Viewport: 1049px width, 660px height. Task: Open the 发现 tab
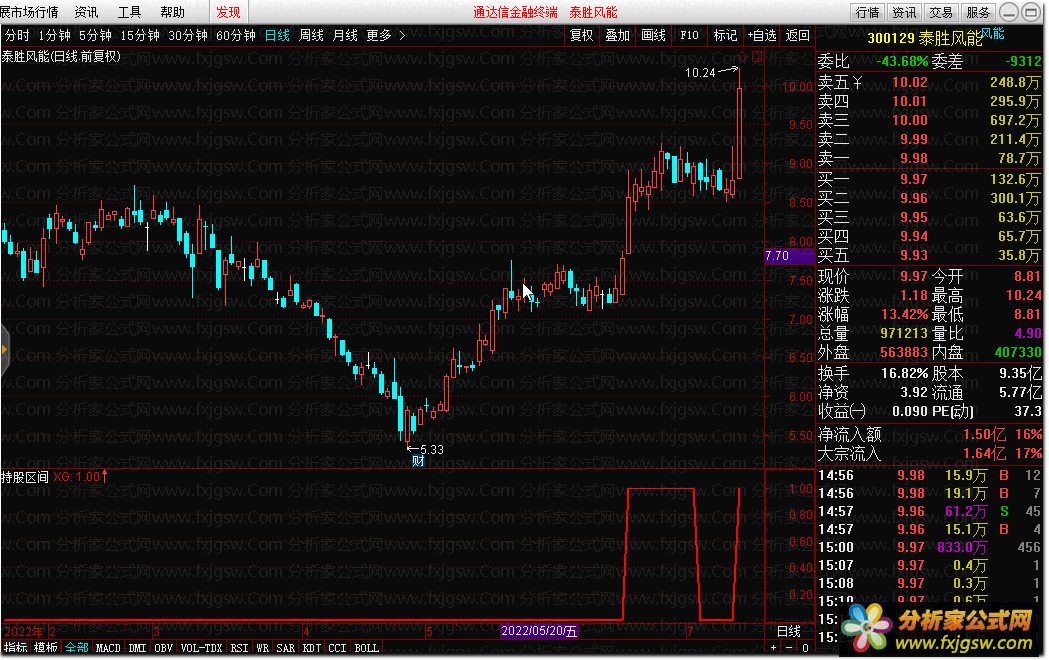tap(228, 12)
